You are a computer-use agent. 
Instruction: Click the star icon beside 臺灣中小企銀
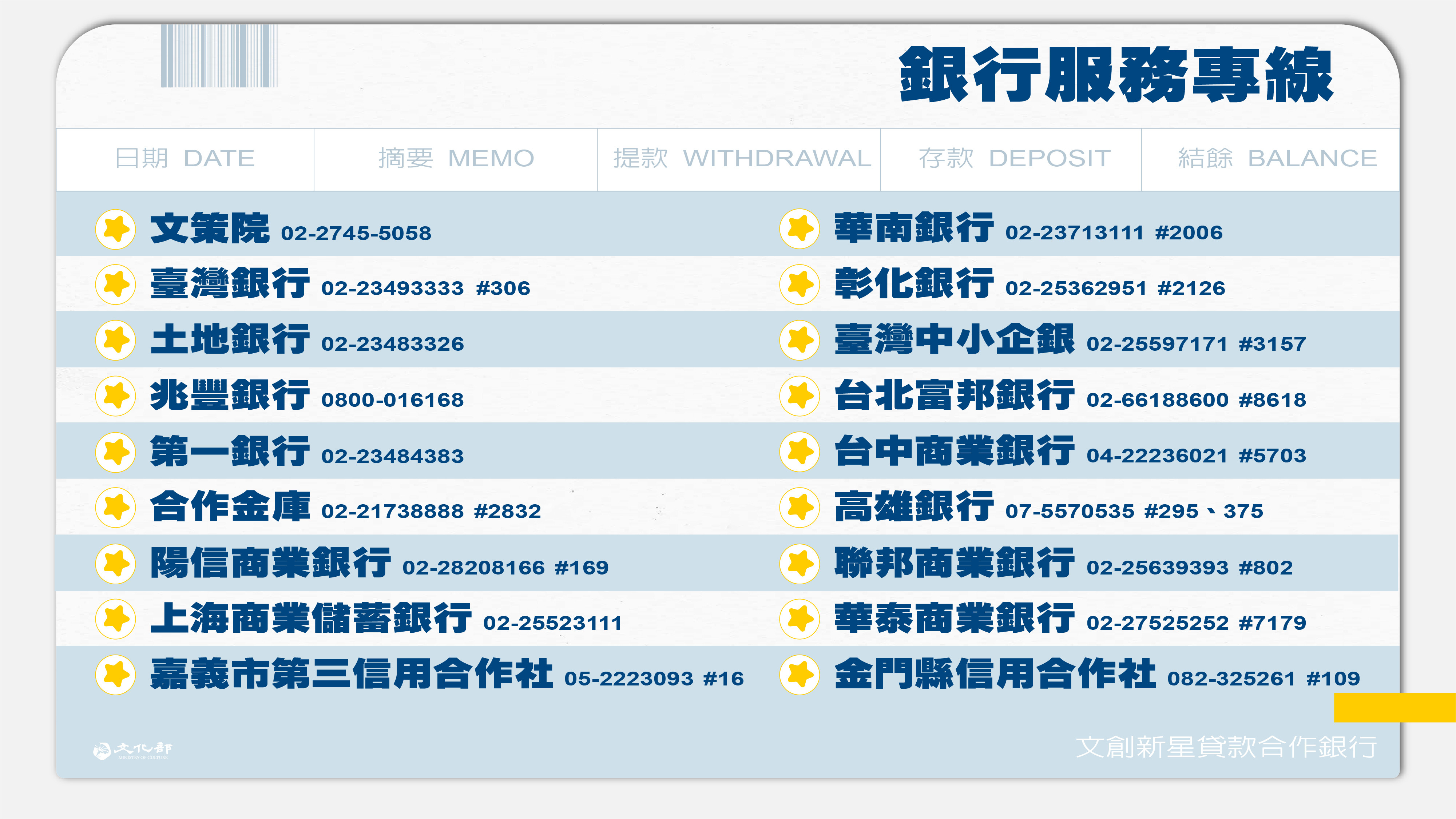(x=800, y=340)
